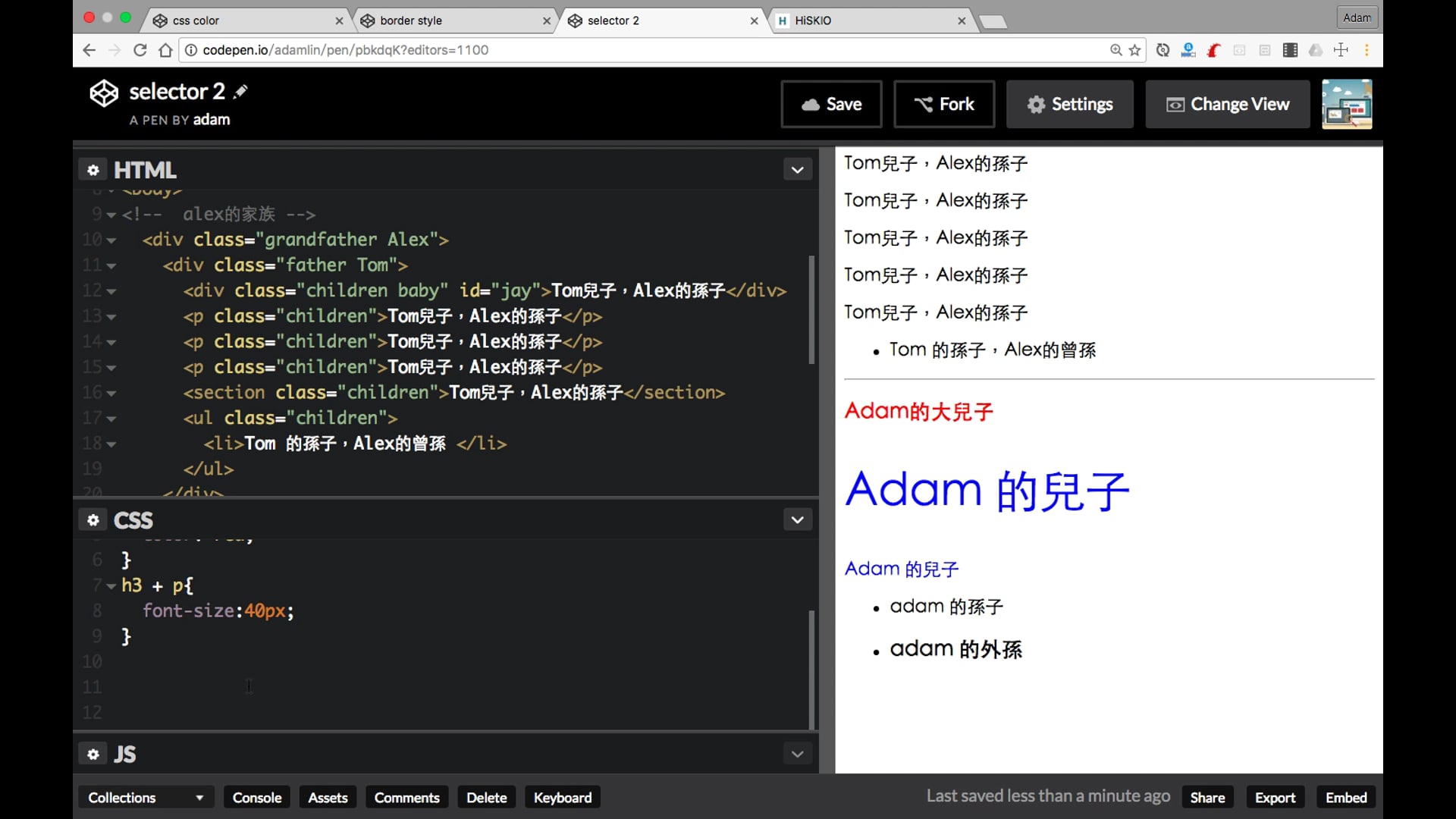
Task: Bookmark page with the star icon
Action: coord(1134,50)
